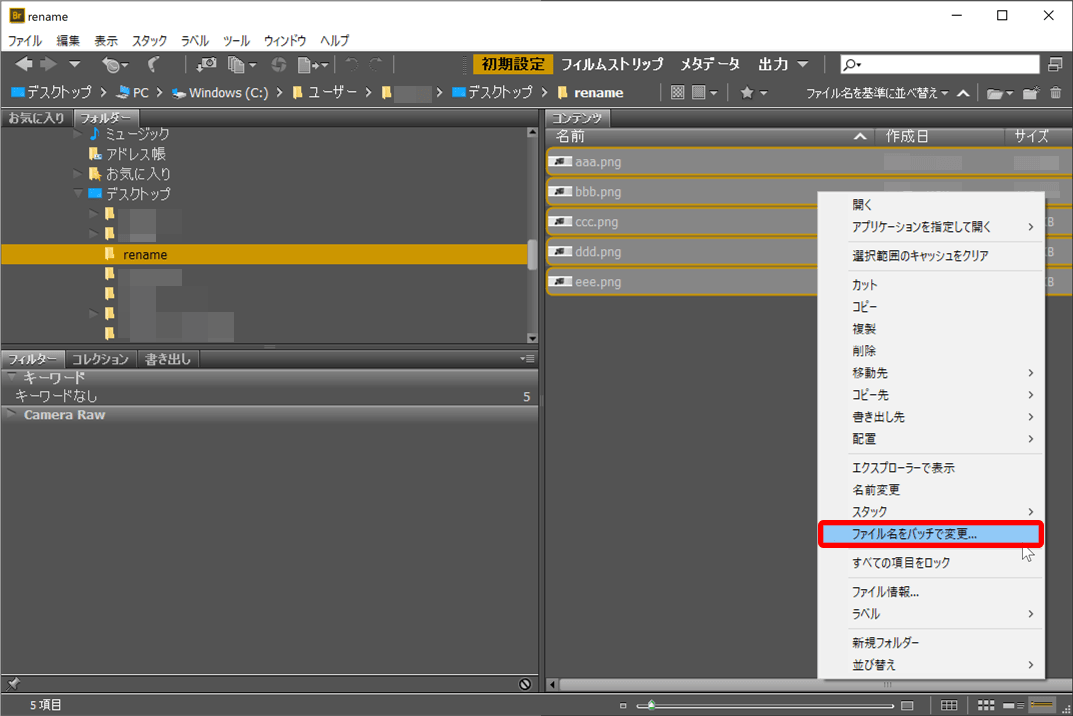The width and height of the screenshot is (1073, 716).
Task: Click the boomerang return-to-app icon
Action: click(x=154, y=65)
